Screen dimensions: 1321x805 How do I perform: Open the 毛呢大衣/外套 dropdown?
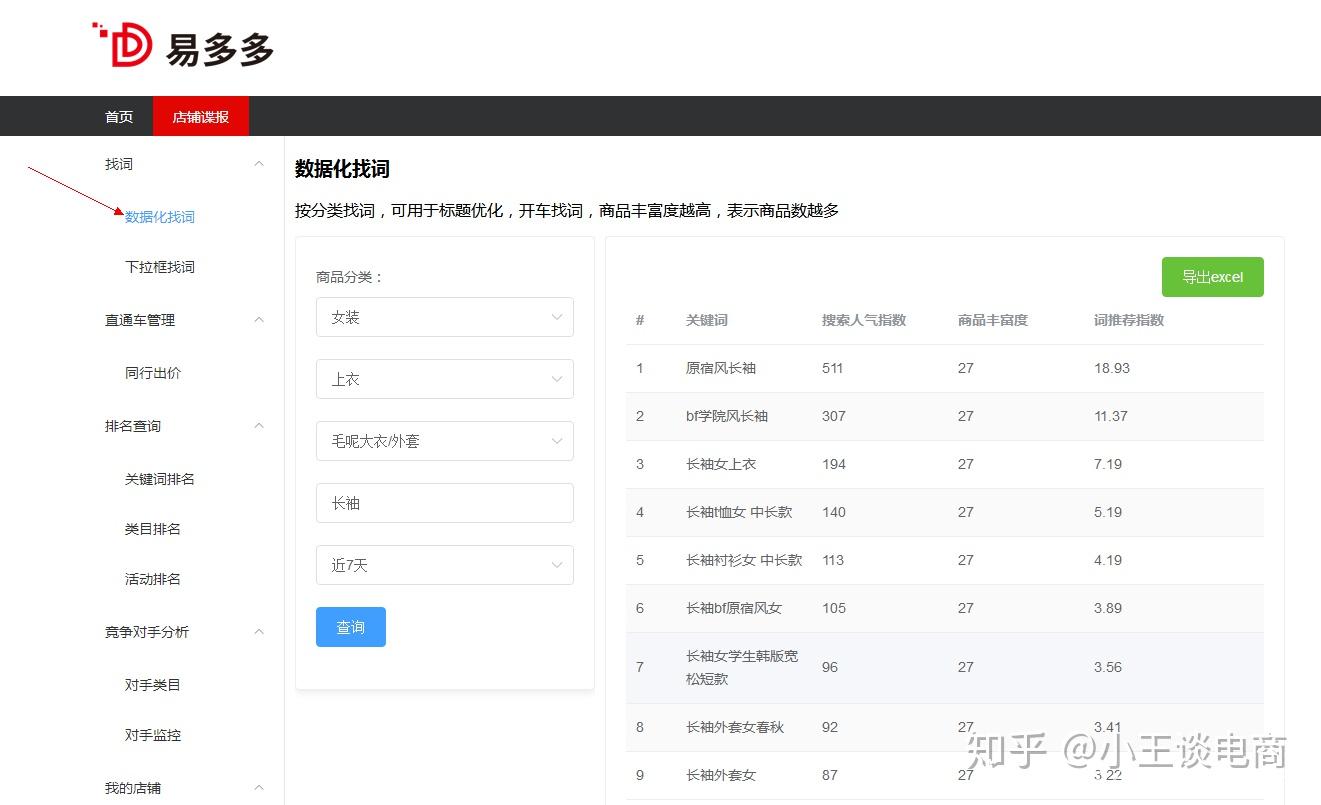[445, 441]
